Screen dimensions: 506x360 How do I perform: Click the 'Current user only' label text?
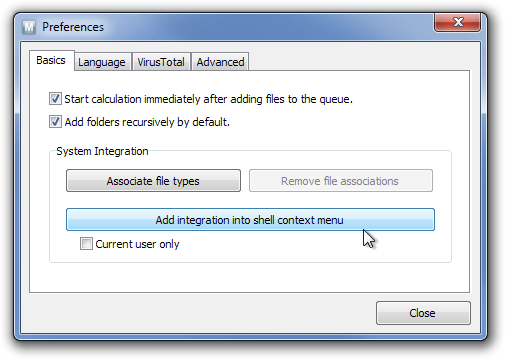click(x=137, y=244)
